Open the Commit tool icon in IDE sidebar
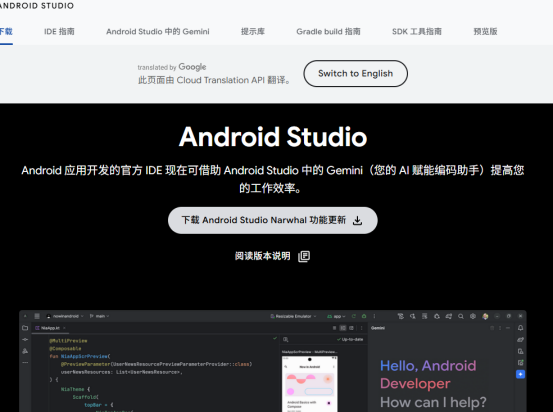 [25, 339]
